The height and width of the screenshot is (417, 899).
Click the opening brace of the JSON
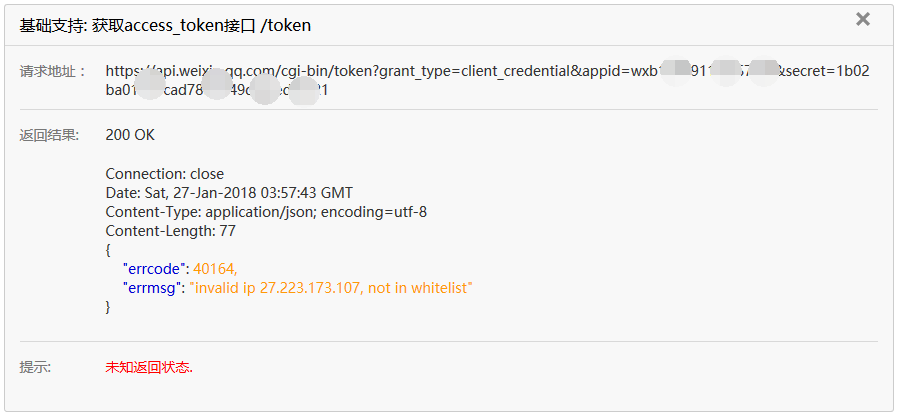[x=108, y=250]
